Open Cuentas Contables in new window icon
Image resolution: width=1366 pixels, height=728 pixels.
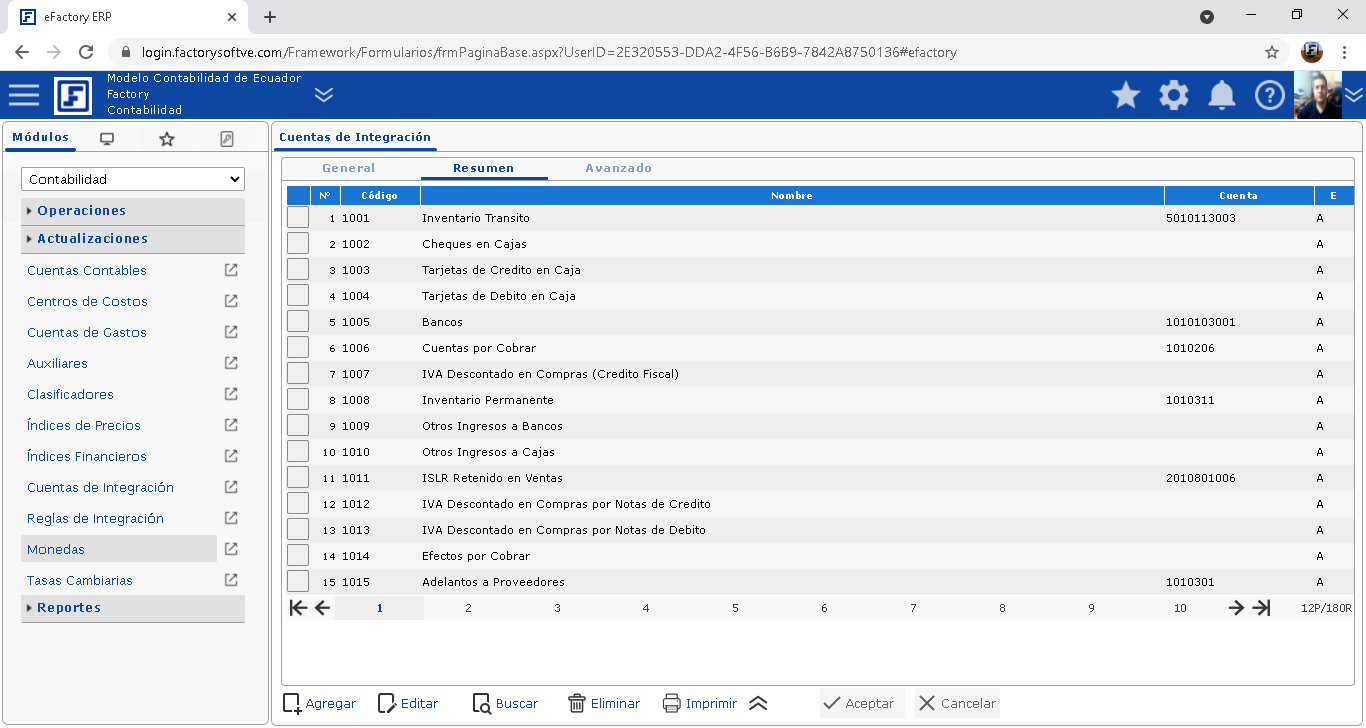point(231,270)
